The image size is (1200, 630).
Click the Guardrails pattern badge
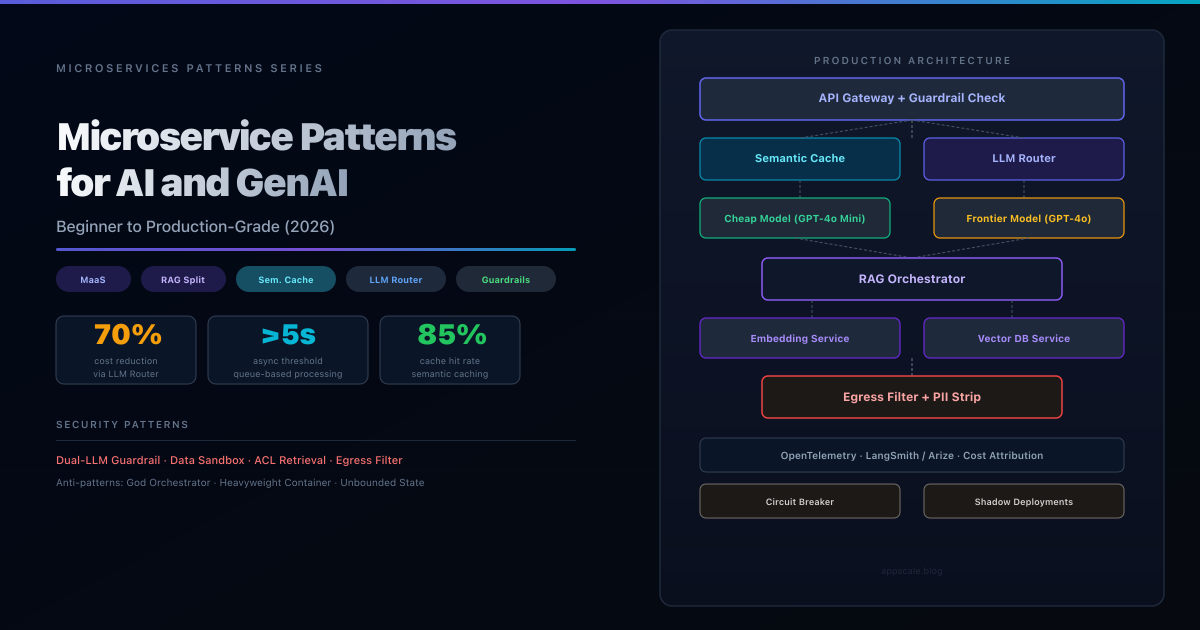pyautogui.click(x=505, y=279)
